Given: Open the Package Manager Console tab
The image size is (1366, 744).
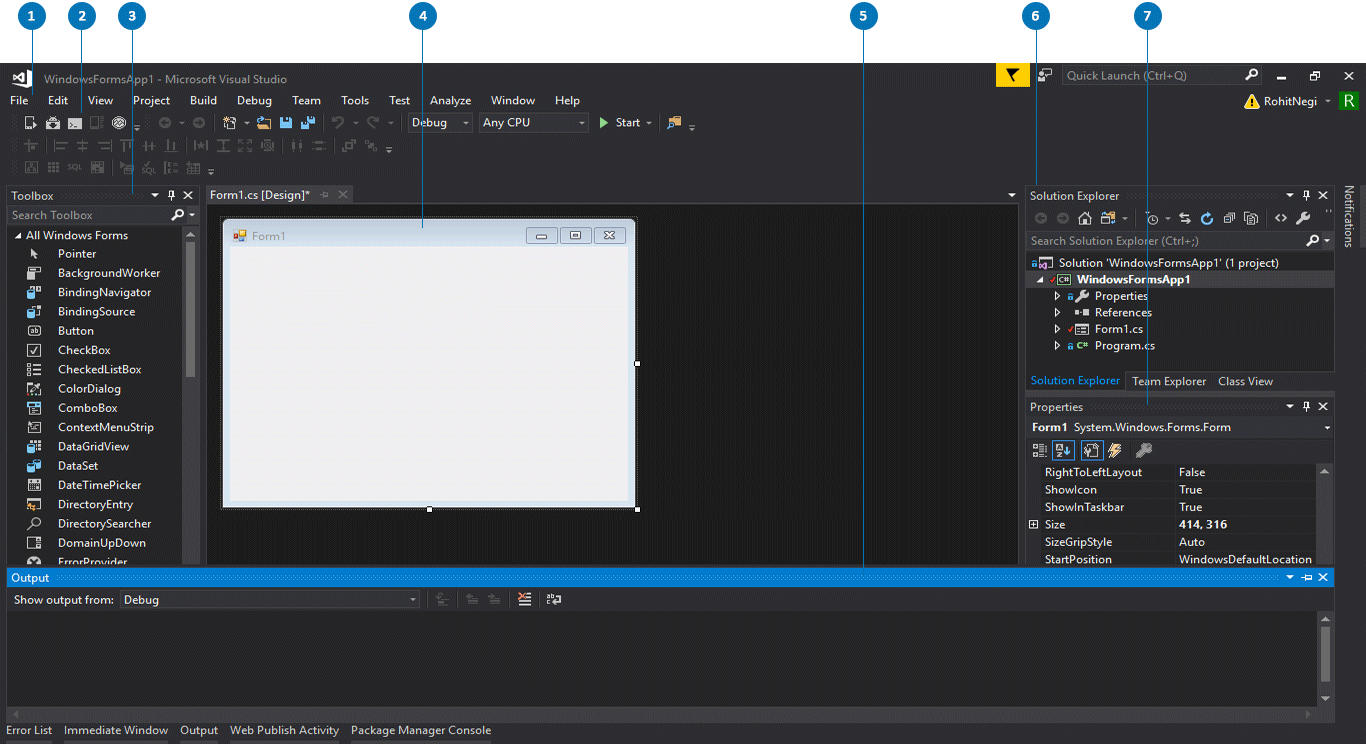Looking at the screenshot, I should [x=421, y=730].
